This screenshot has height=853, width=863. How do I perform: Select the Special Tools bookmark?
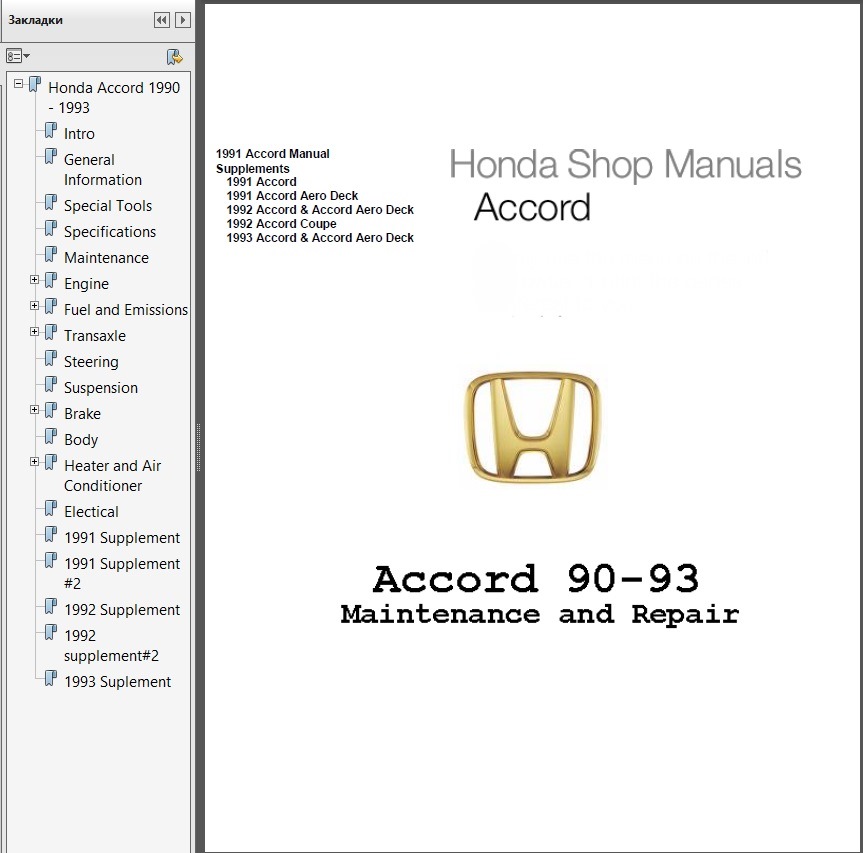[x=108, y=206]
